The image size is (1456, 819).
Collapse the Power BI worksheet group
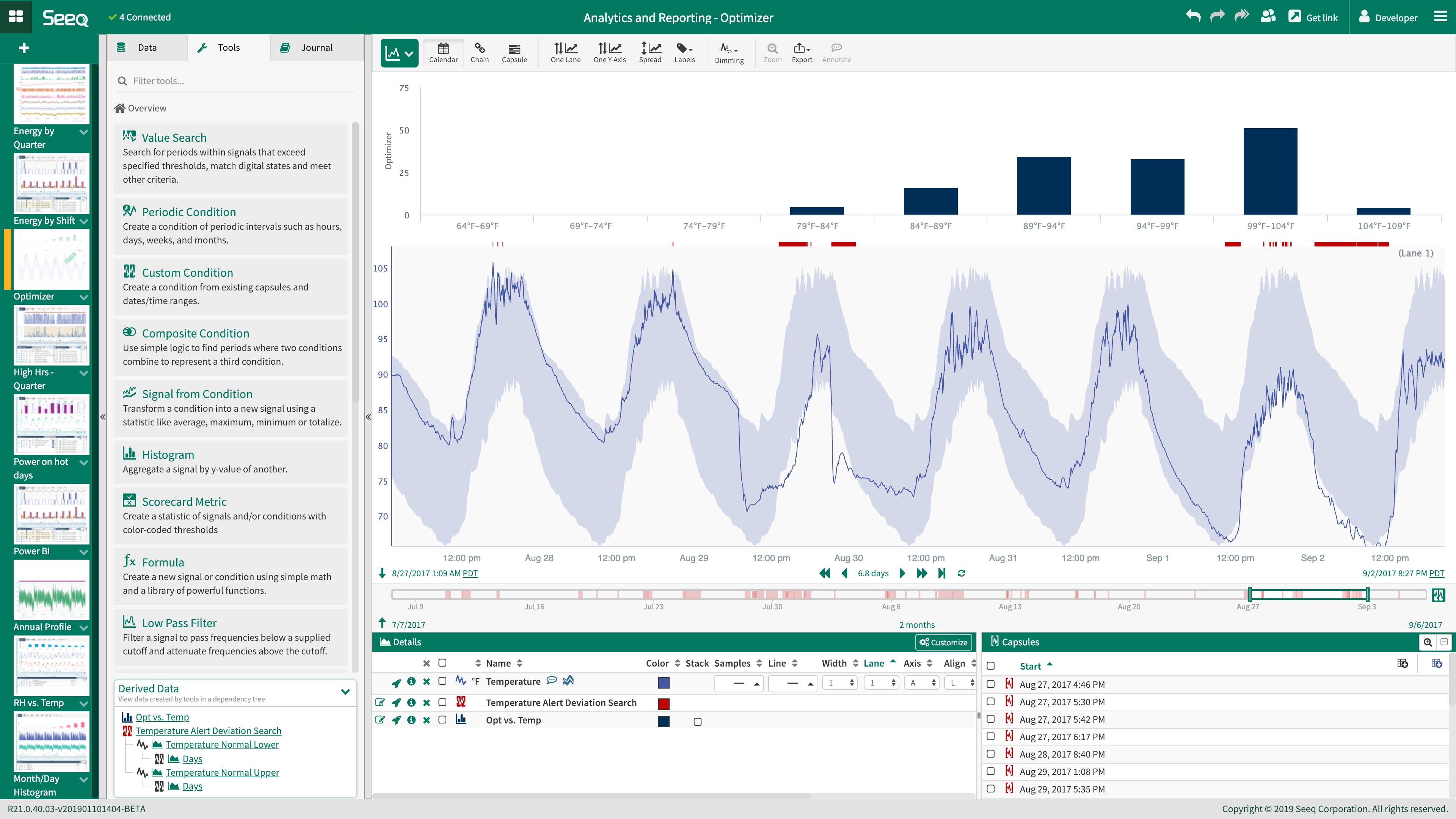[x=84, y=552]
